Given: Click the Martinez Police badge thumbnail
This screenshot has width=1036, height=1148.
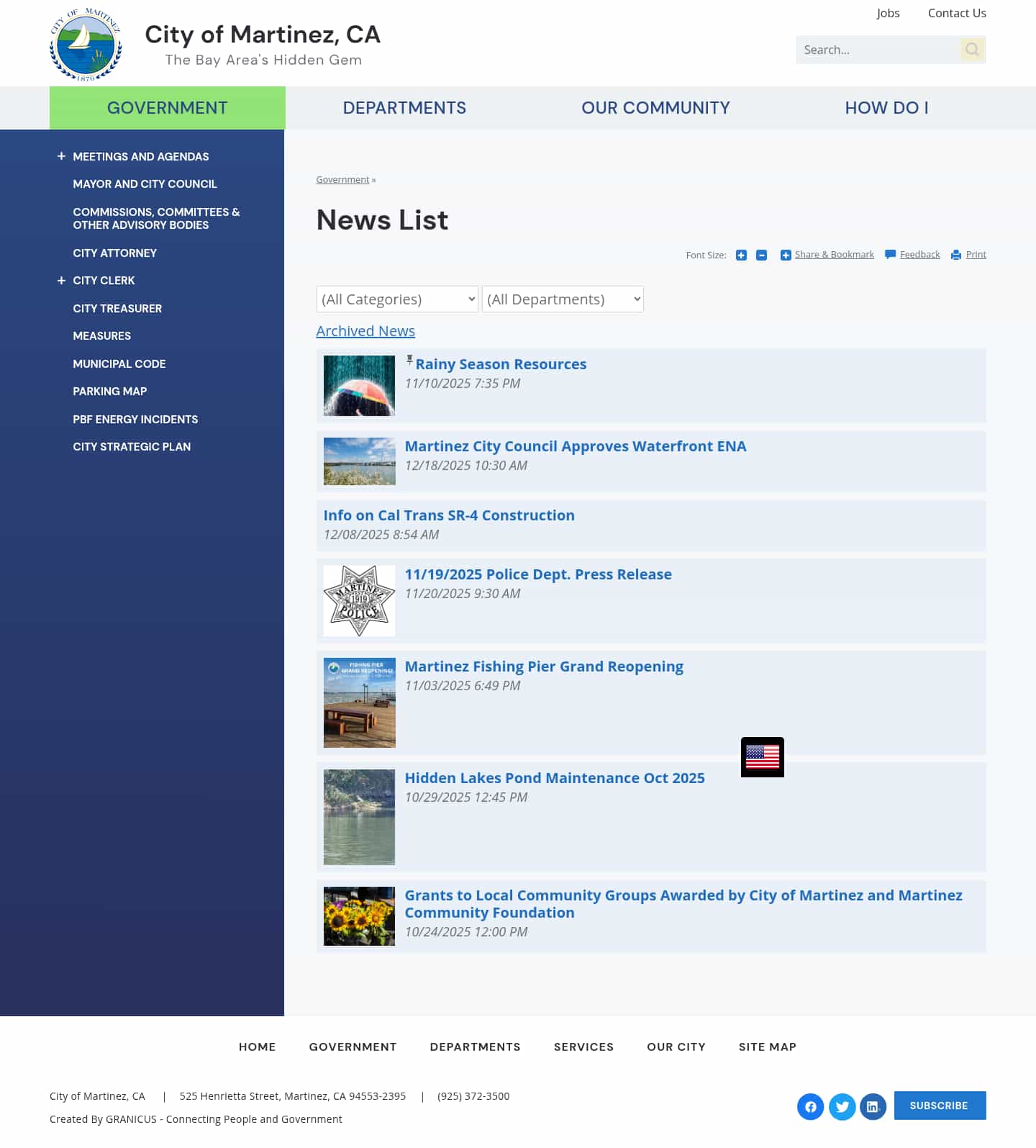Looking at the screenshot, I should pyautogui.click(x=359, y=601).
